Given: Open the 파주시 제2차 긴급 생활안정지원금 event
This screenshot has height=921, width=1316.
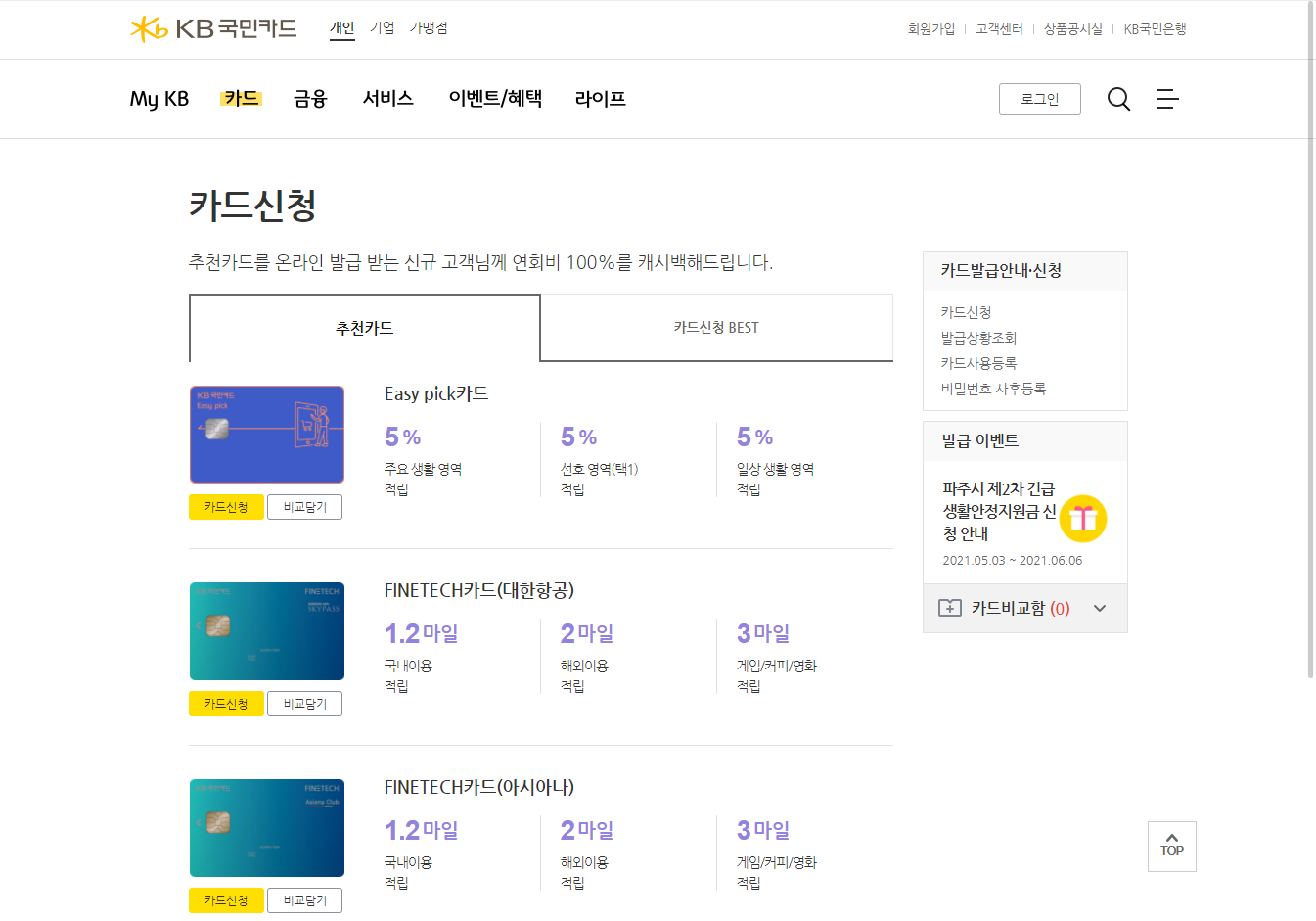Looking at the screenshot, I should (x=999, y=511).
